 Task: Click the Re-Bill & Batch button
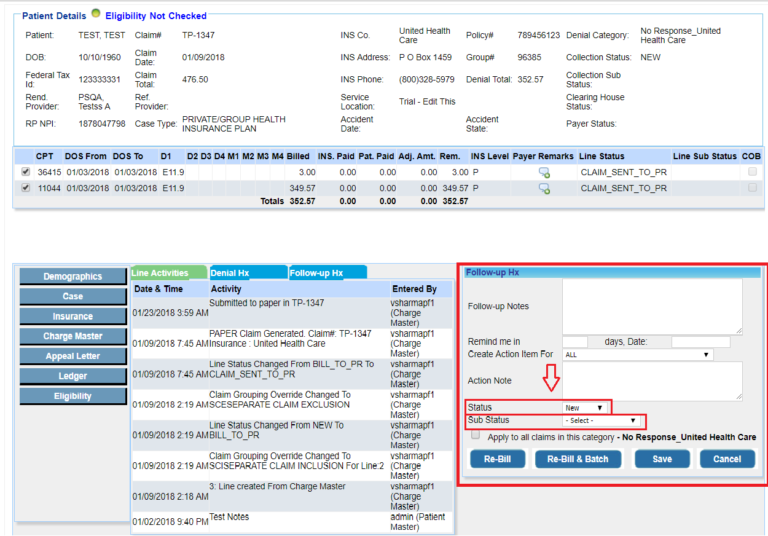tap(578, 459)
